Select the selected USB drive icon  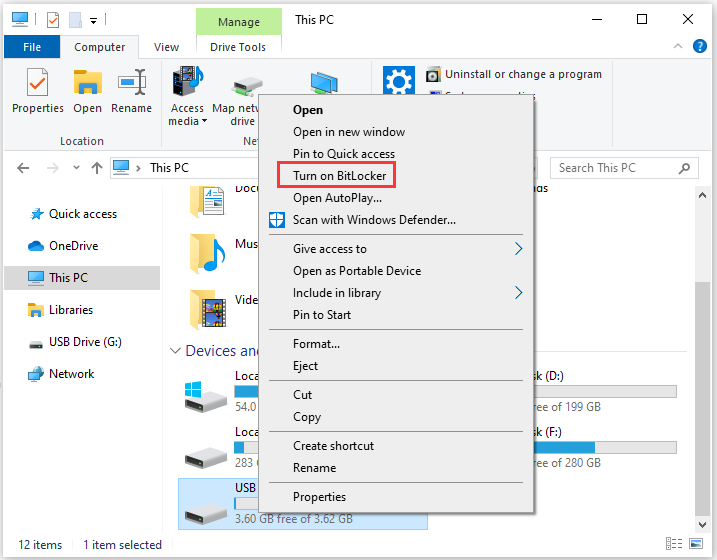(206, 513)
